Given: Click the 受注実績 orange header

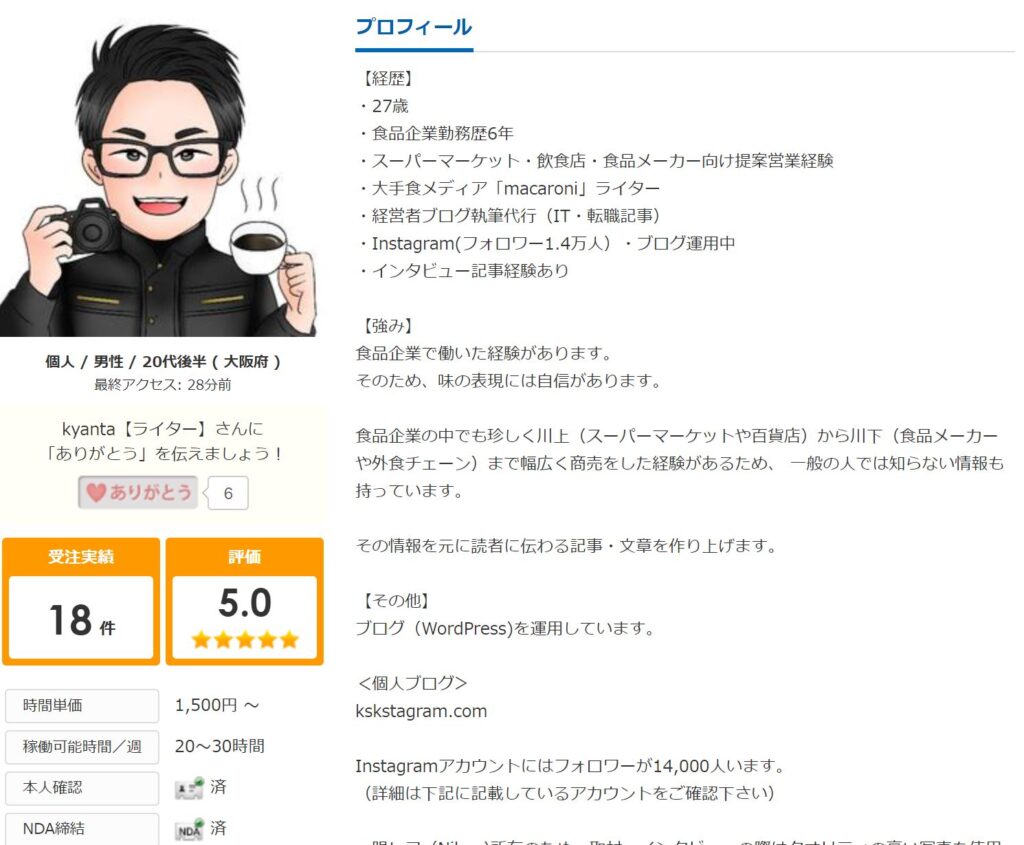Looking at the screenshot, I should pyautogui.click(x=81, y=556).
